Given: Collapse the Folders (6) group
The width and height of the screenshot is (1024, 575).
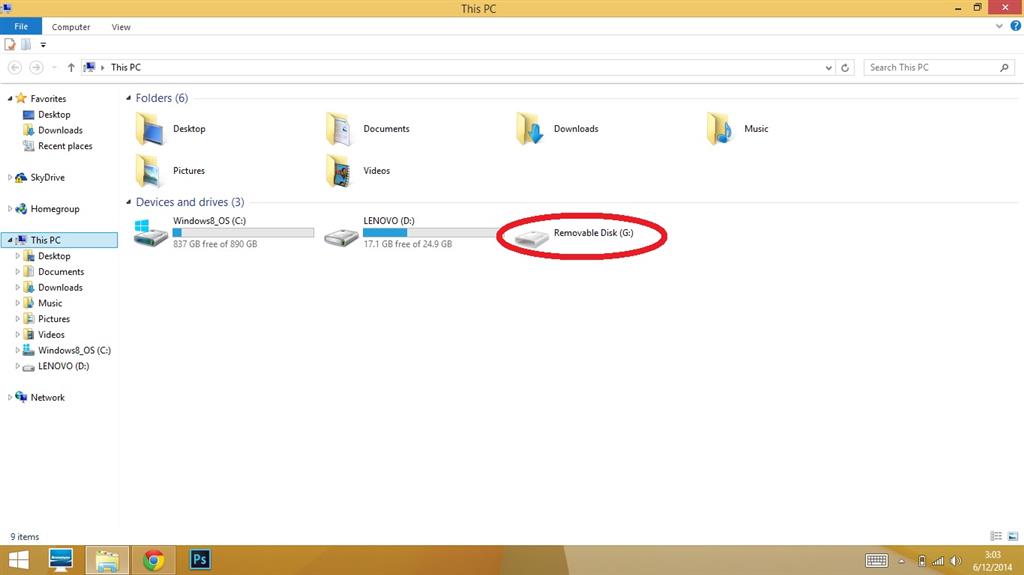Looking at the screenshot, I should coord(128,98).
